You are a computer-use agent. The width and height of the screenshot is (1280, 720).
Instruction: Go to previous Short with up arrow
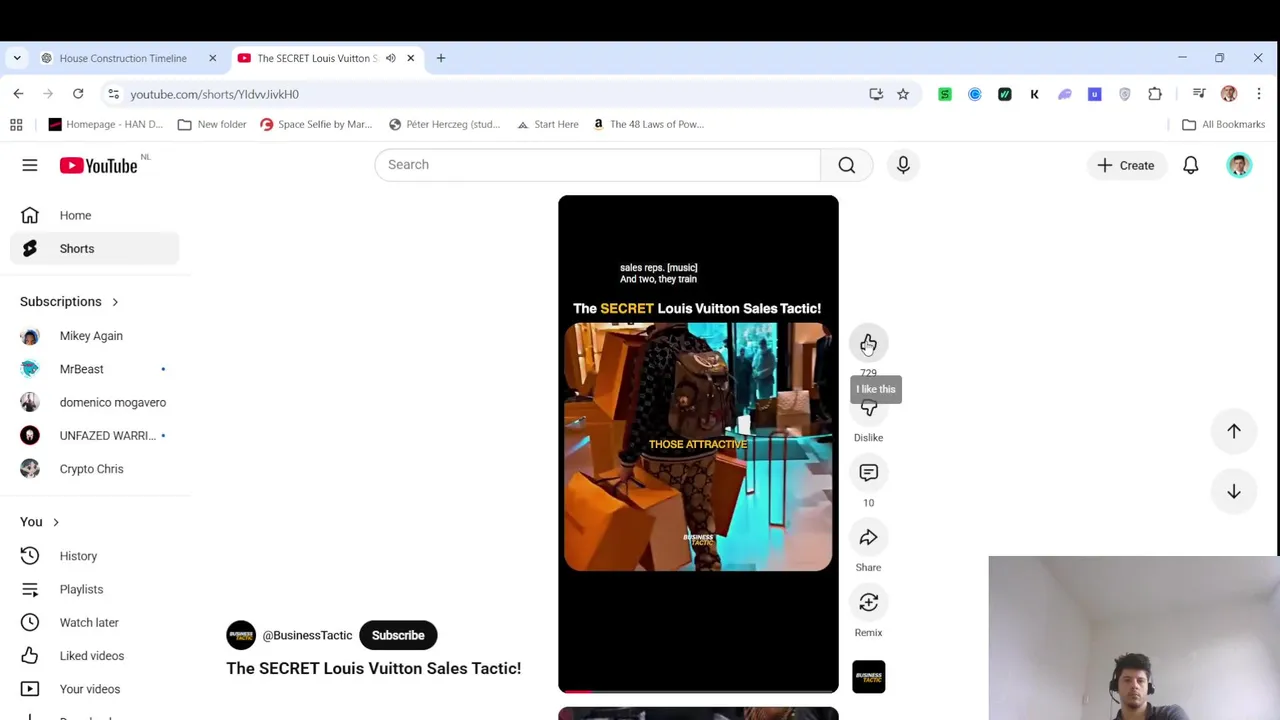1234,431
